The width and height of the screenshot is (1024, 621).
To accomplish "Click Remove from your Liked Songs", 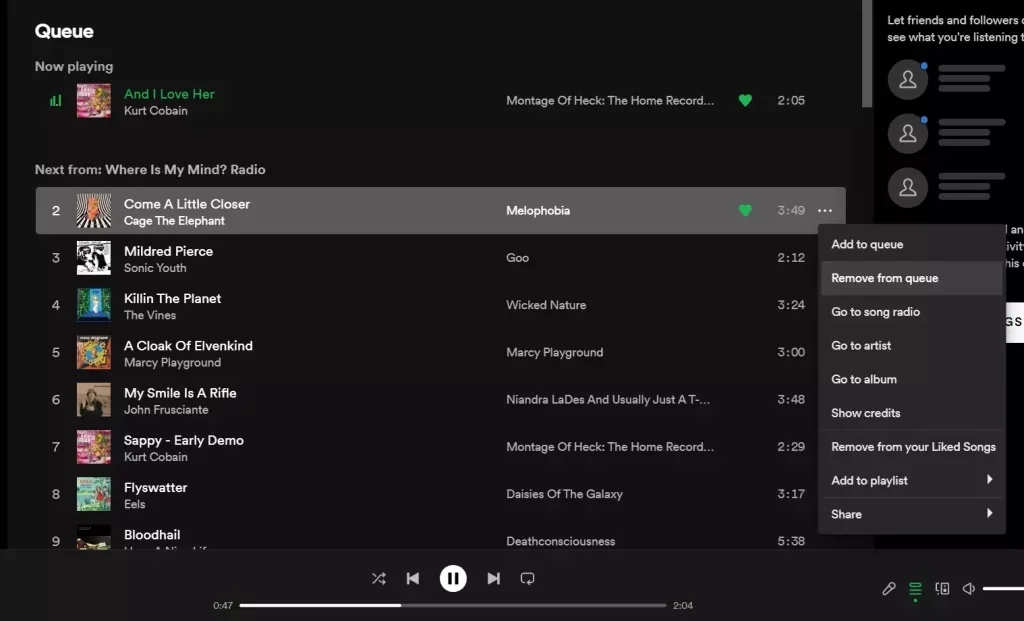I will pyautogui.click(x=912, y=447).
